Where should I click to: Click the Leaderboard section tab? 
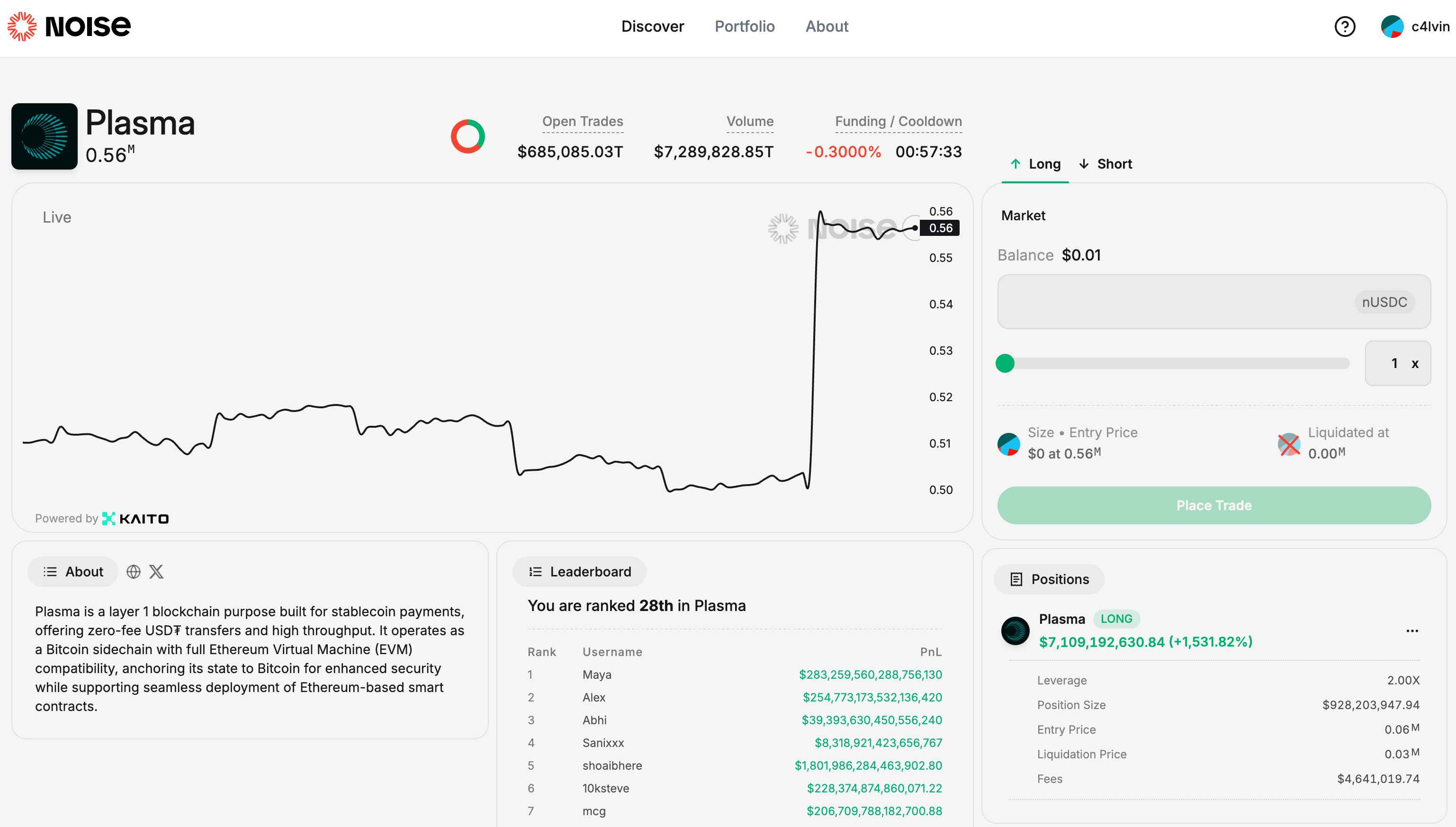coord(579,571)
